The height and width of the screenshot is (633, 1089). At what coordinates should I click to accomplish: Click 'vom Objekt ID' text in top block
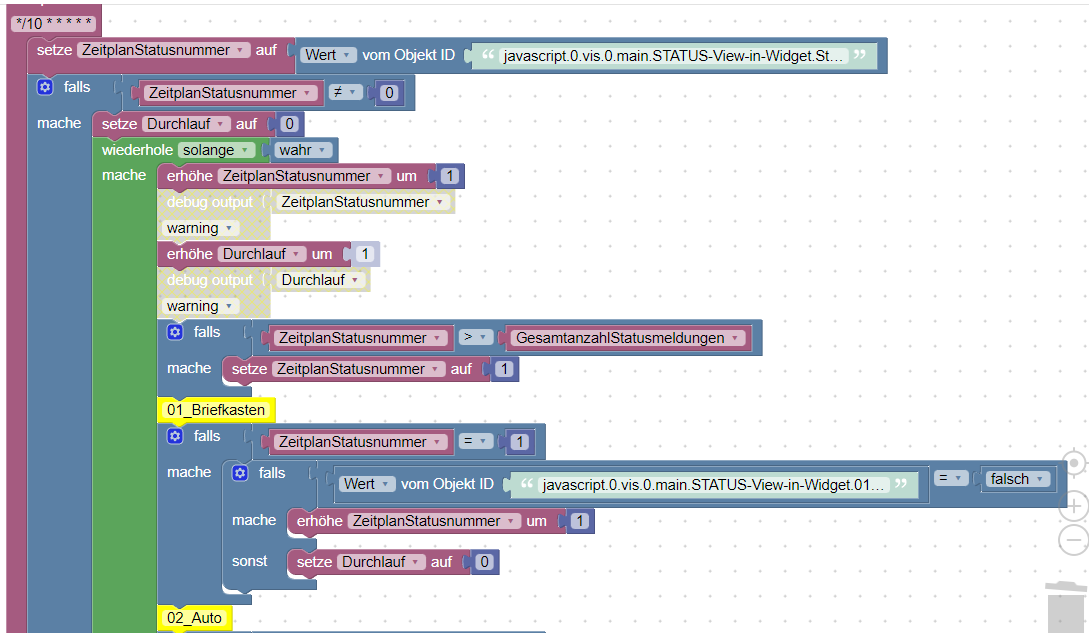[408, 55]
